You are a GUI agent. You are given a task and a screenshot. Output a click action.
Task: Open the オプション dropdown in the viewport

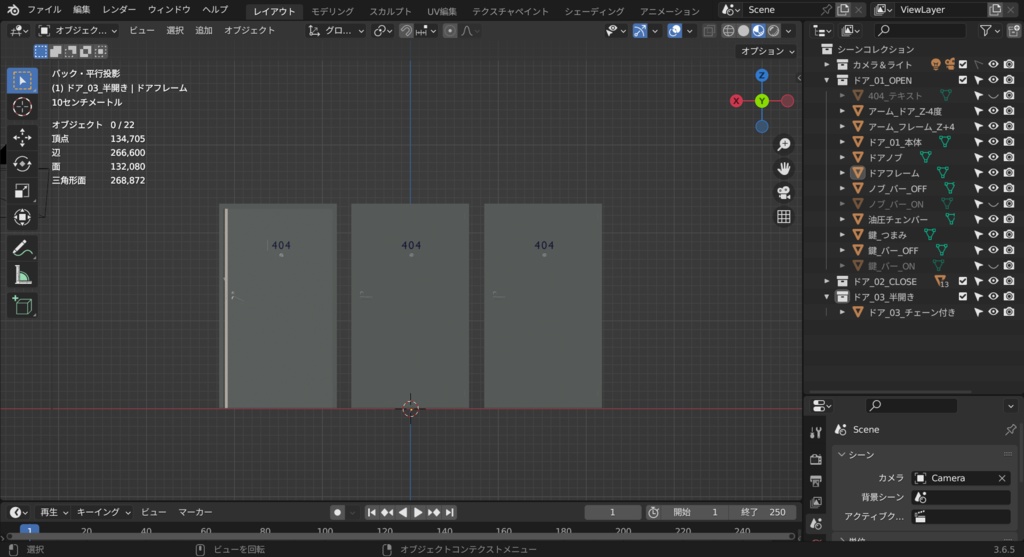(767, 51)
